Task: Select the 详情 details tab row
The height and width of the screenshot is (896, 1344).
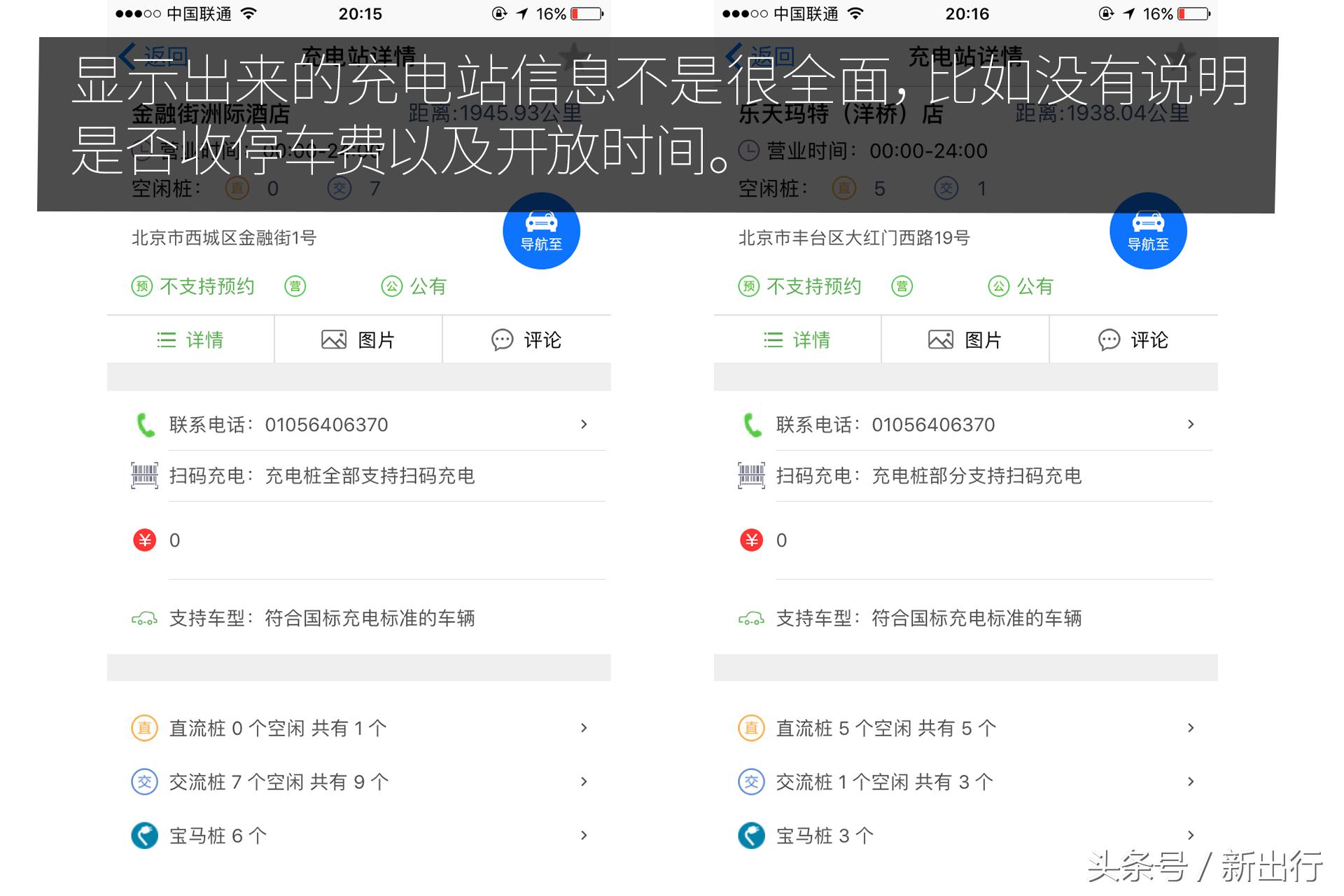Action: click(x=190, y=339)
